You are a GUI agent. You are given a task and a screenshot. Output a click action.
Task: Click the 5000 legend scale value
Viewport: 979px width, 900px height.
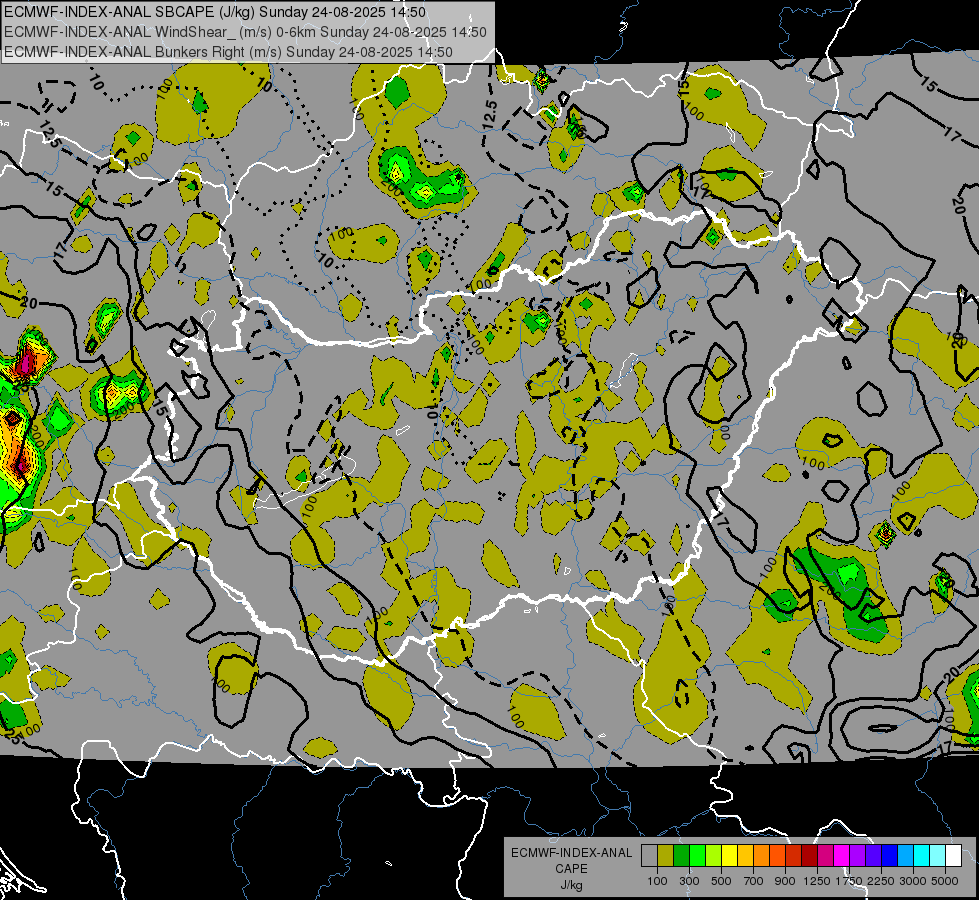(x=945, y=881)
